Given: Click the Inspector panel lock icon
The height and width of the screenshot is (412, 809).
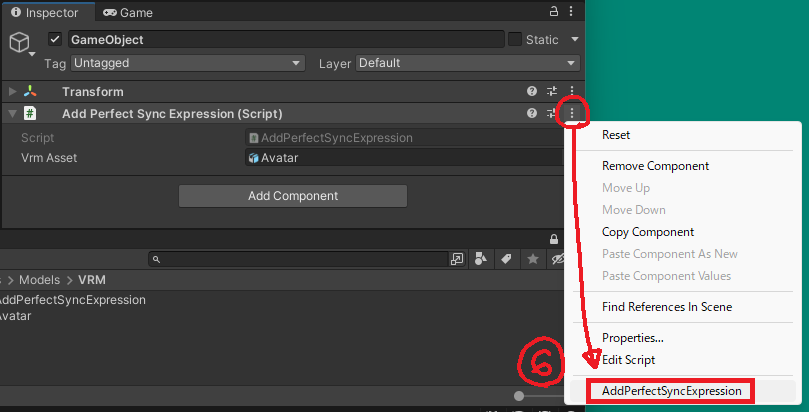Looking at the screenshot, I should click(x=555, y=12).
